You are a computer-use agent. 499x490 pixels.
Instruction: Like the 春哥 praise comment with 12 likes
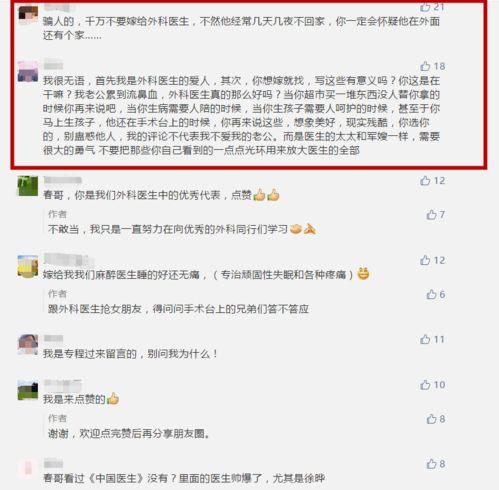click(425, 180)
